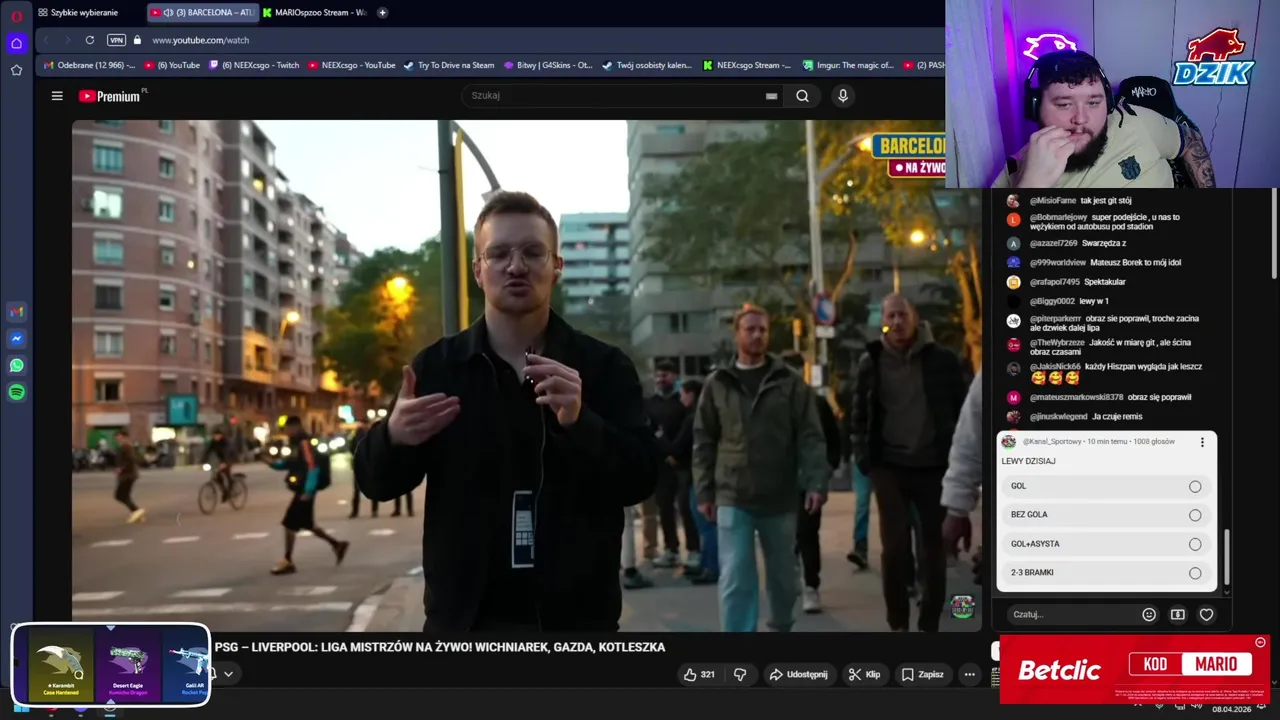
Task: Click the site security padlock icon
Action: click(138, 40)
